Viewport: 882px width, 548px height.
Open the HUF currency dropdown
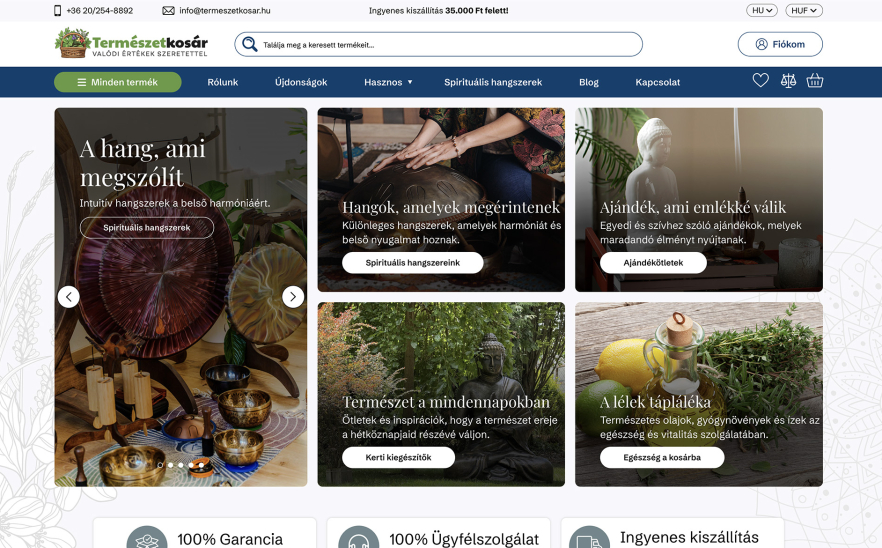click(x=804, y=10)
